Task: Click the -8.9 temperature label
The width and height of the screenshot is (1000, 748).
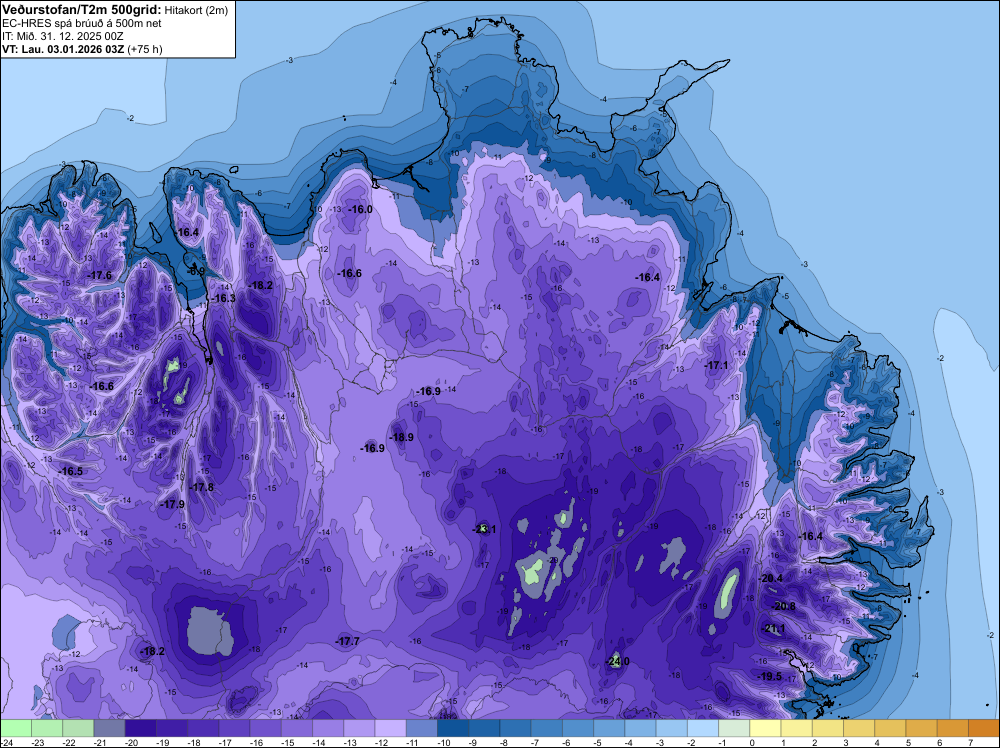Action: [195, 272]
